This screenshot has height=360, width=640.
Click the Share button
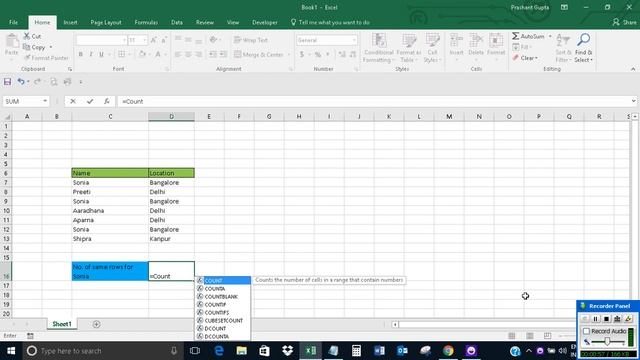pyautogui.click(x=624, y=22)
